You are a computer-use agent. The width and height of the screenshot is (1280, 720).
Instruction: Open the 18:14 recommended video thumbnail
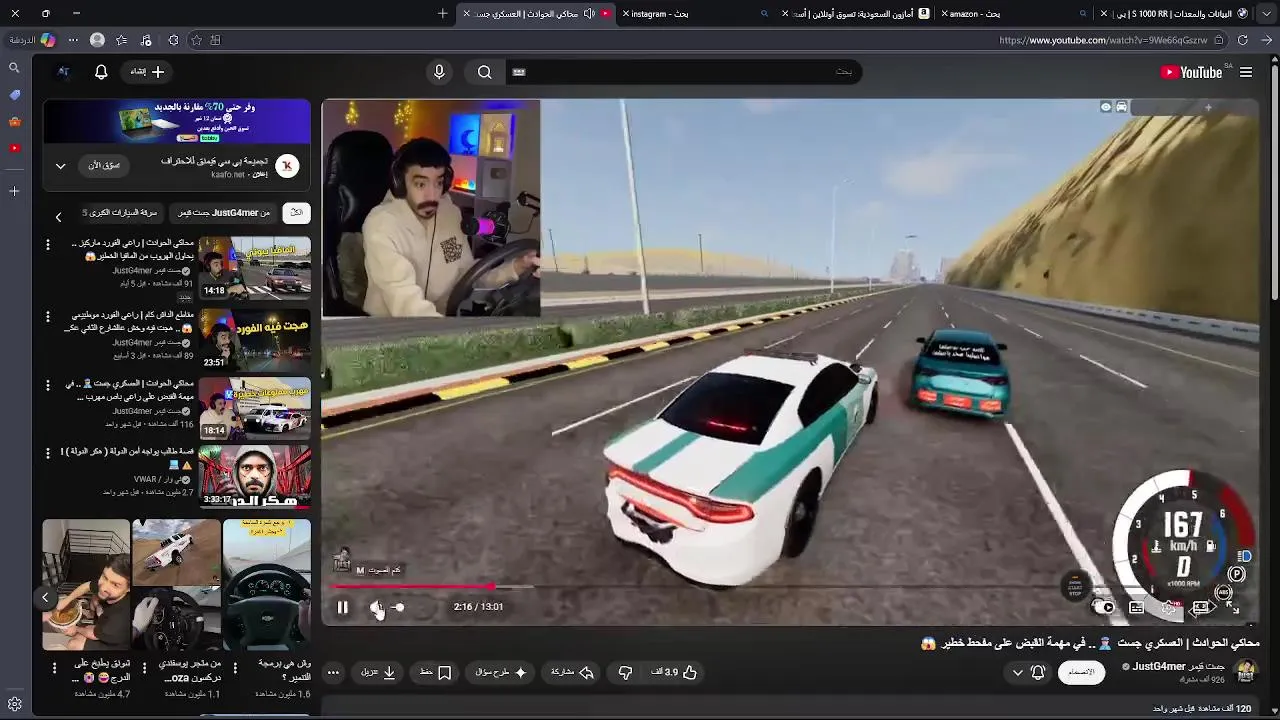tap(254, 408)
